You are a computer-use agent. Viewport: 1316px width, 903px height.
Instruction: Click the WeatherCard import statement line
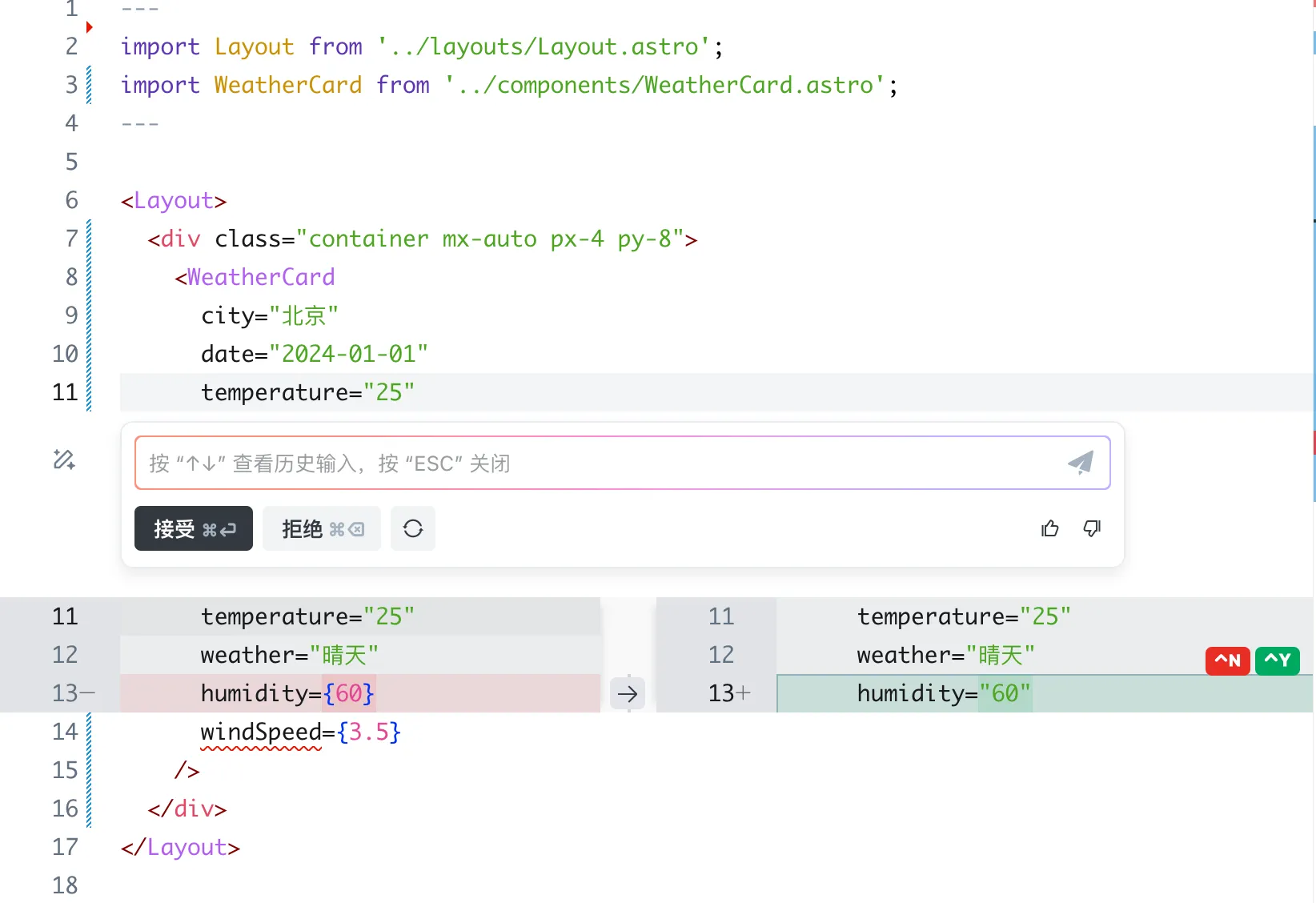click(508, 85)
